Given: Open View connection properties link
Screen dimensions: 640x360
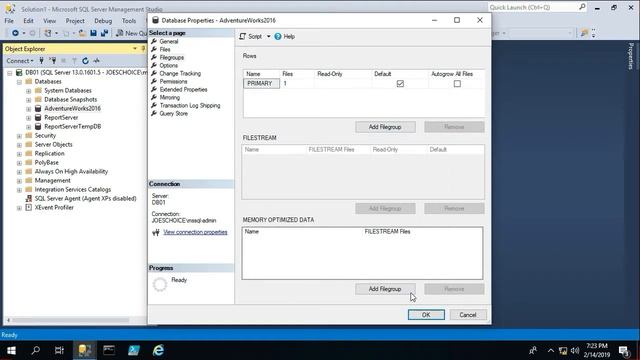Looking at the screenshot, I should pos(195,232).
